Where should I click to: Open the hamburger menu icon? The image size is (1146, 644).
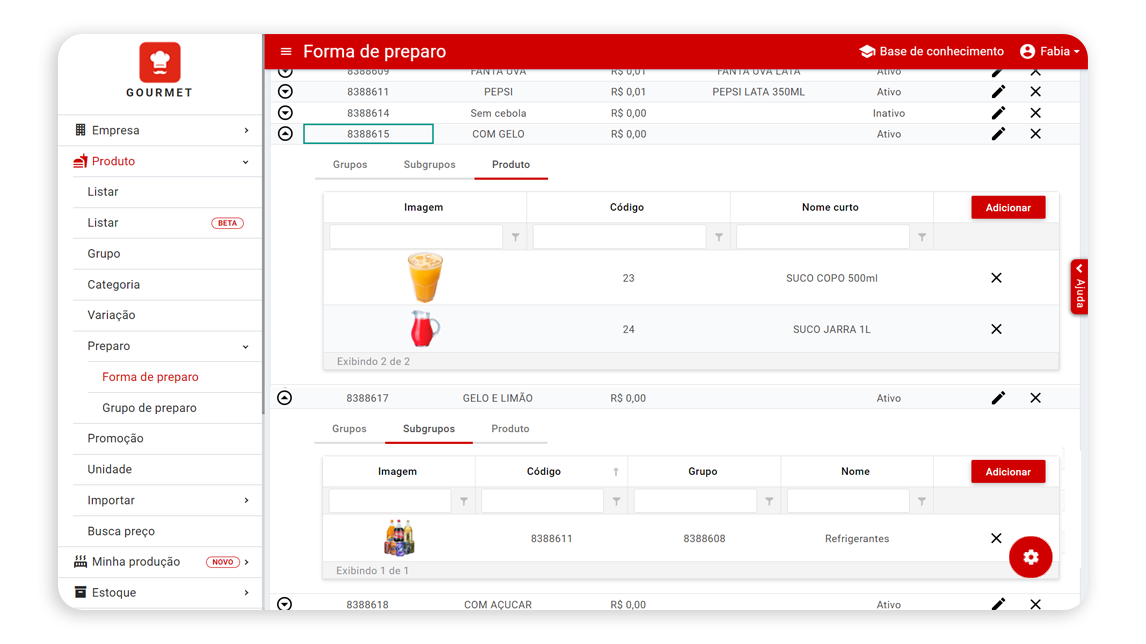tap(286, 52)
